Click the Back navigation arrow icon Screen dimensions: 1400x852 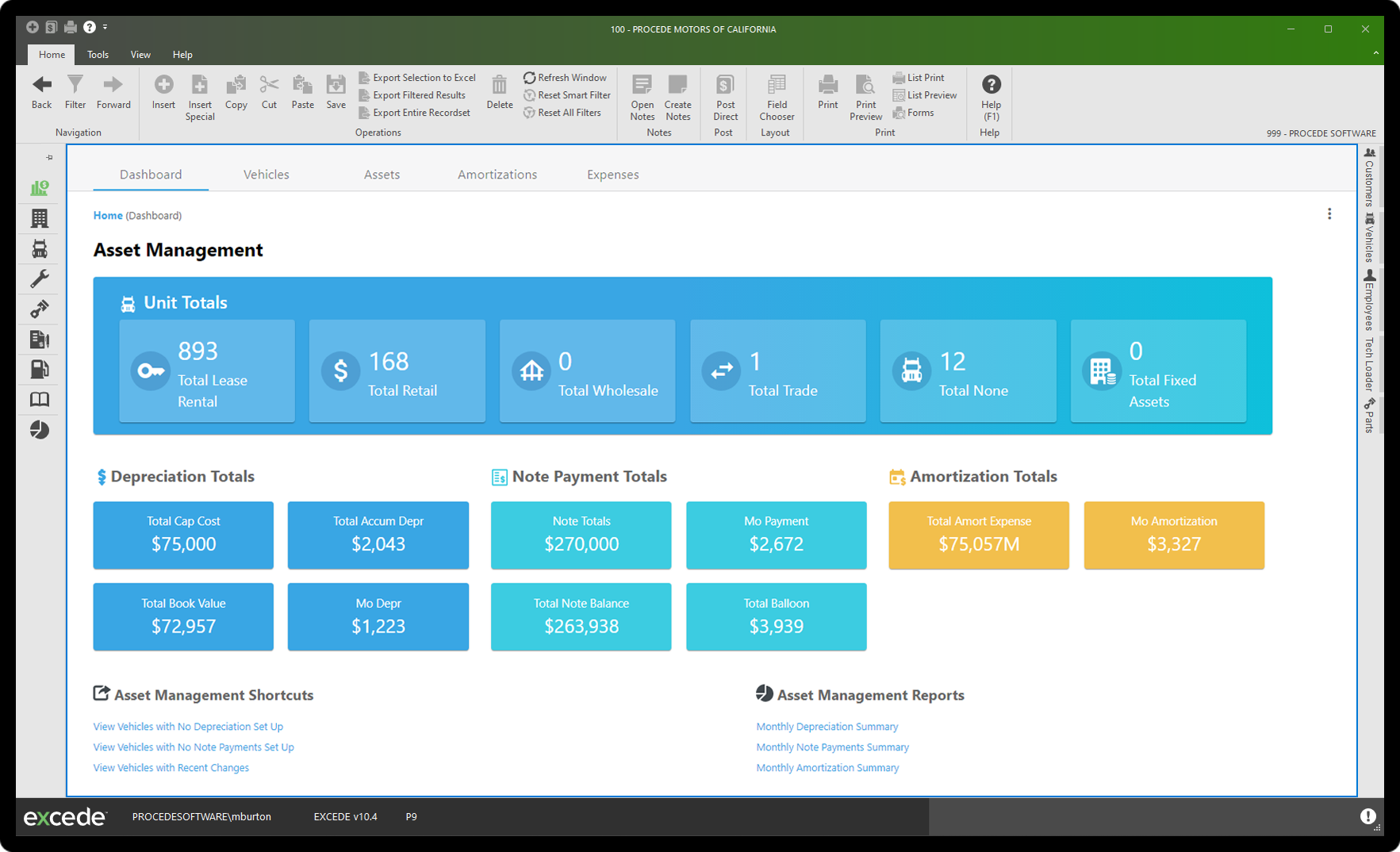[x=41, y=85]
